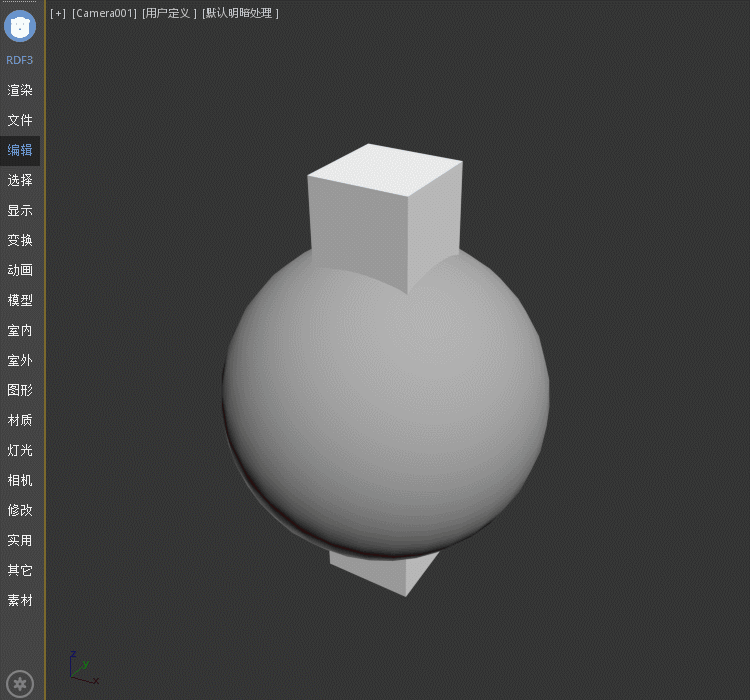Open the [Camera001] viewport view menu
The width and height of the screenshot is (750, 700).
point(104,13)
